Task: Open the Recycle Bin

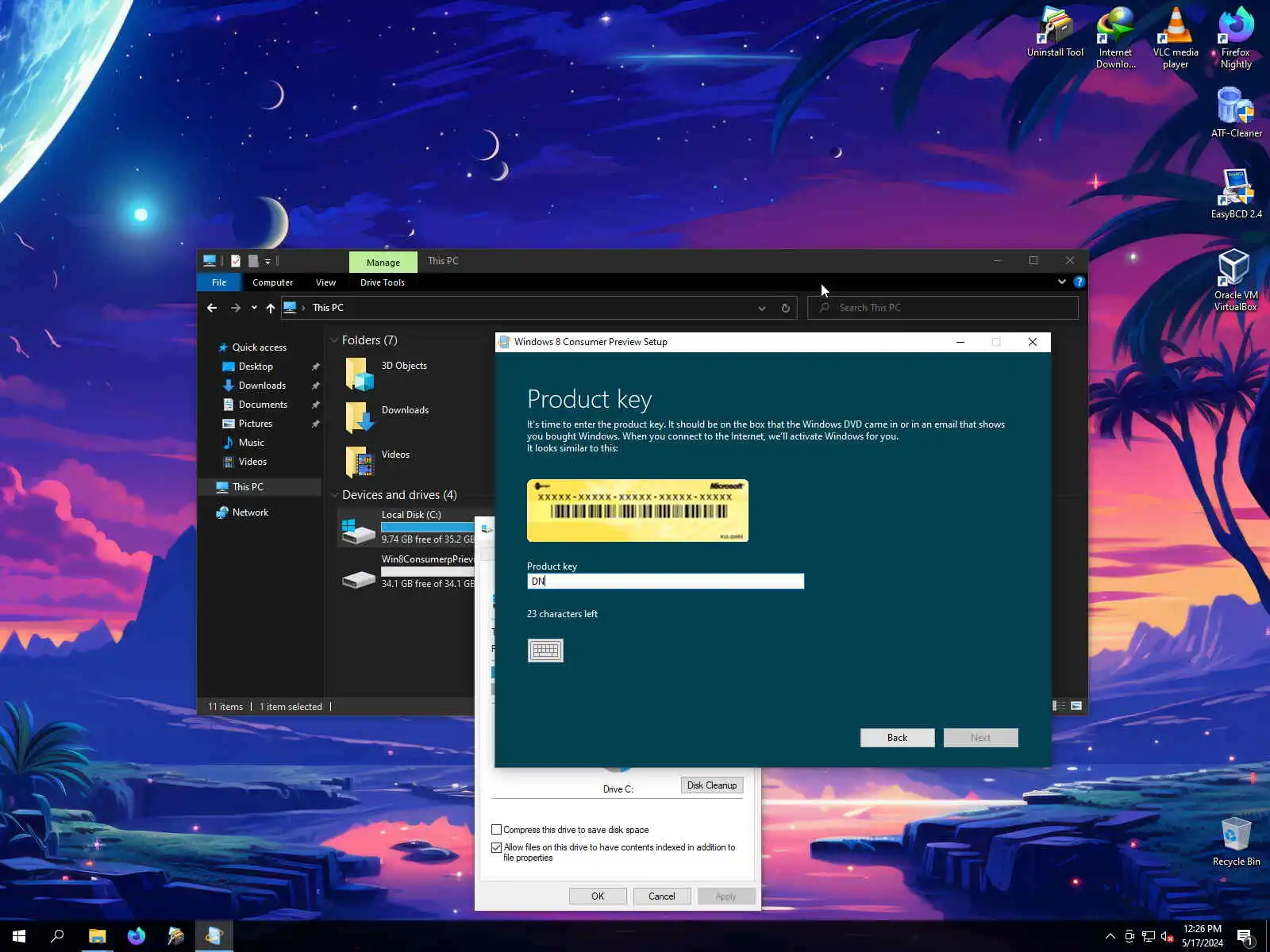Action: pyautogui.click(x=1236, y=841)
